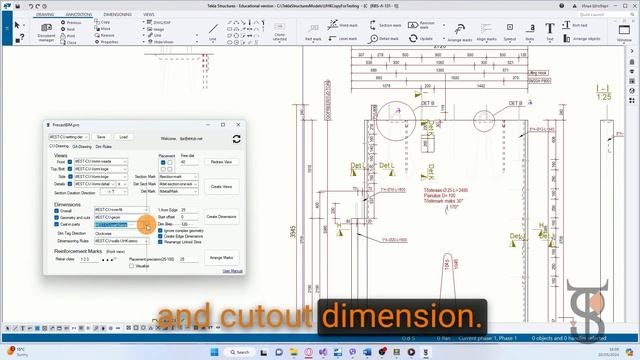The width and height of the screenshot is (640, 360).
Task: Toggle the Details view checkbox
Action: point(70,184)
